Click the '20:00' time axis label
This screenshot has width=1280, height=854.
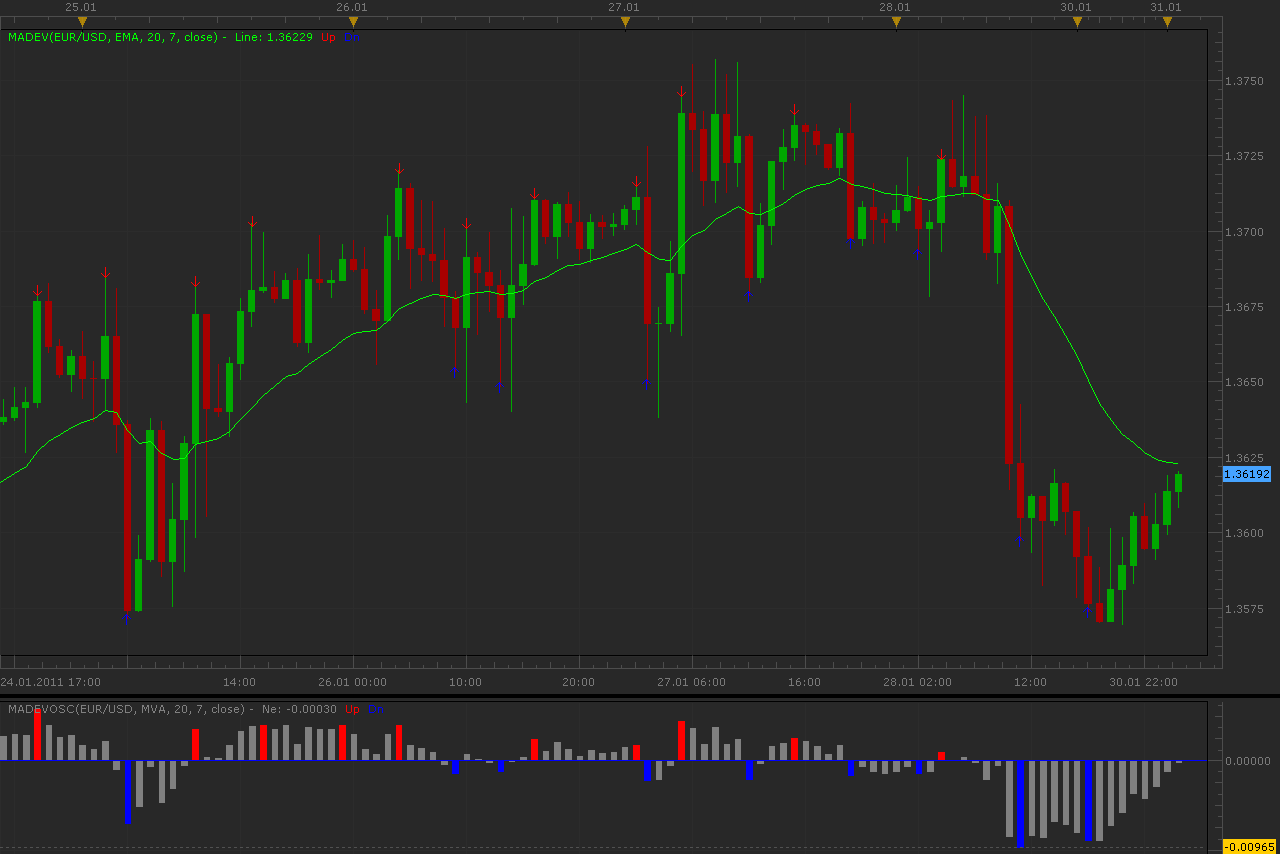pos(578,682)
